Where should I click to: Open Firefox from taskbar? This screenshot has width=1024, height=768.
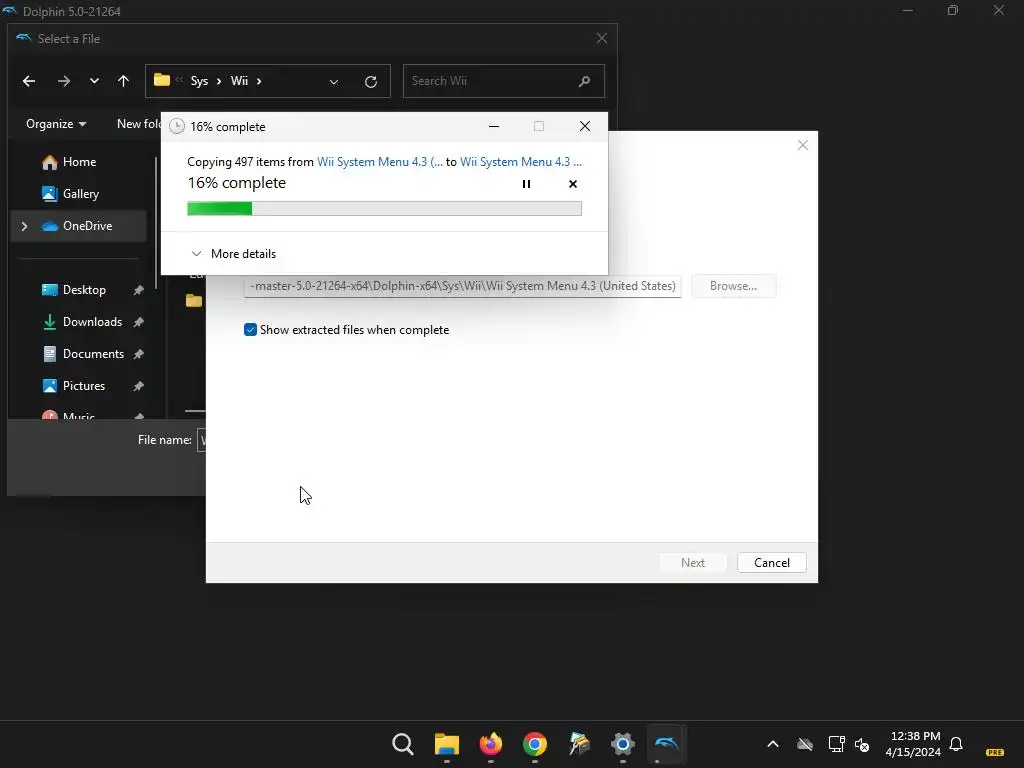pyautogui.click(x=490, y=744)
